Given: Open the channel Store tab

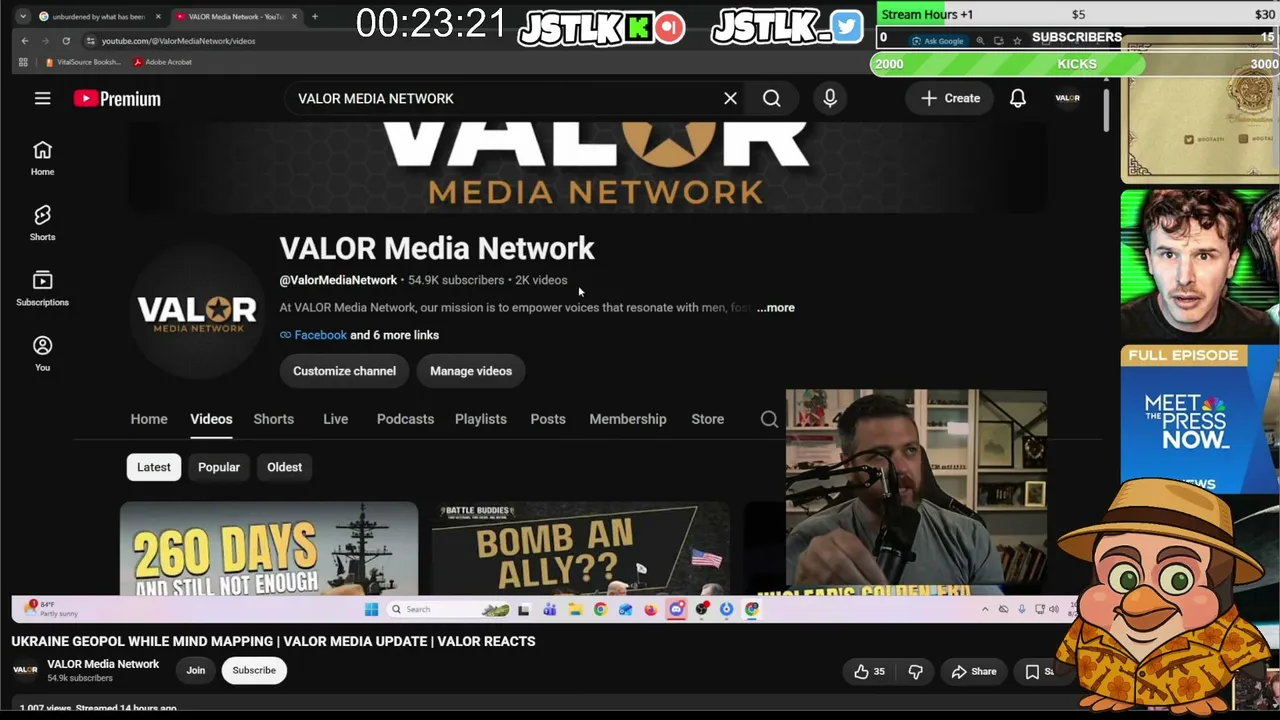Looking at the screenshot, I should [708, 419].
